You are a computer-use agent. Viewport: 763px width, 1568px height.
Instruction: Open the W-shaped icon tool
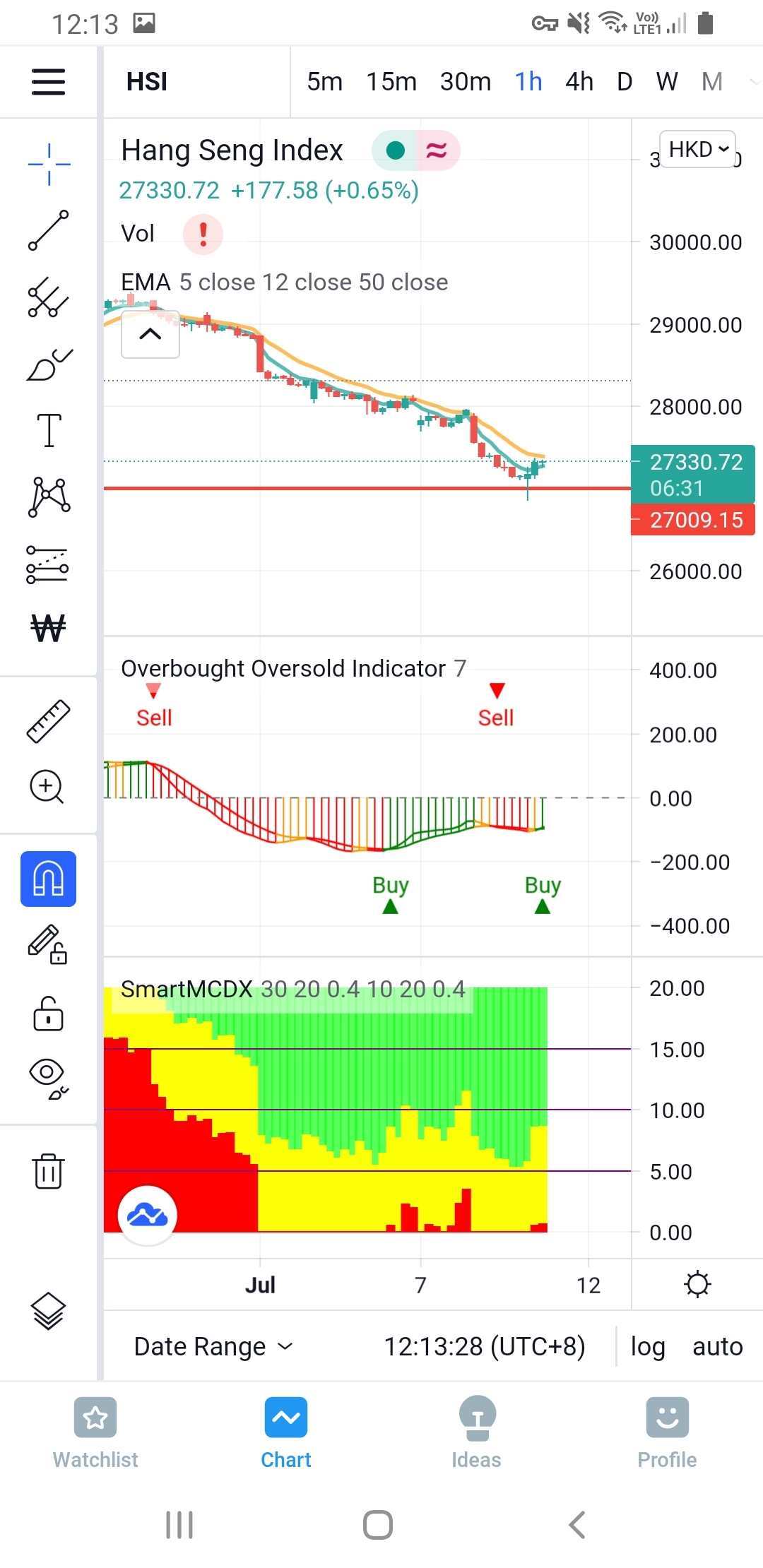[48, 628]
